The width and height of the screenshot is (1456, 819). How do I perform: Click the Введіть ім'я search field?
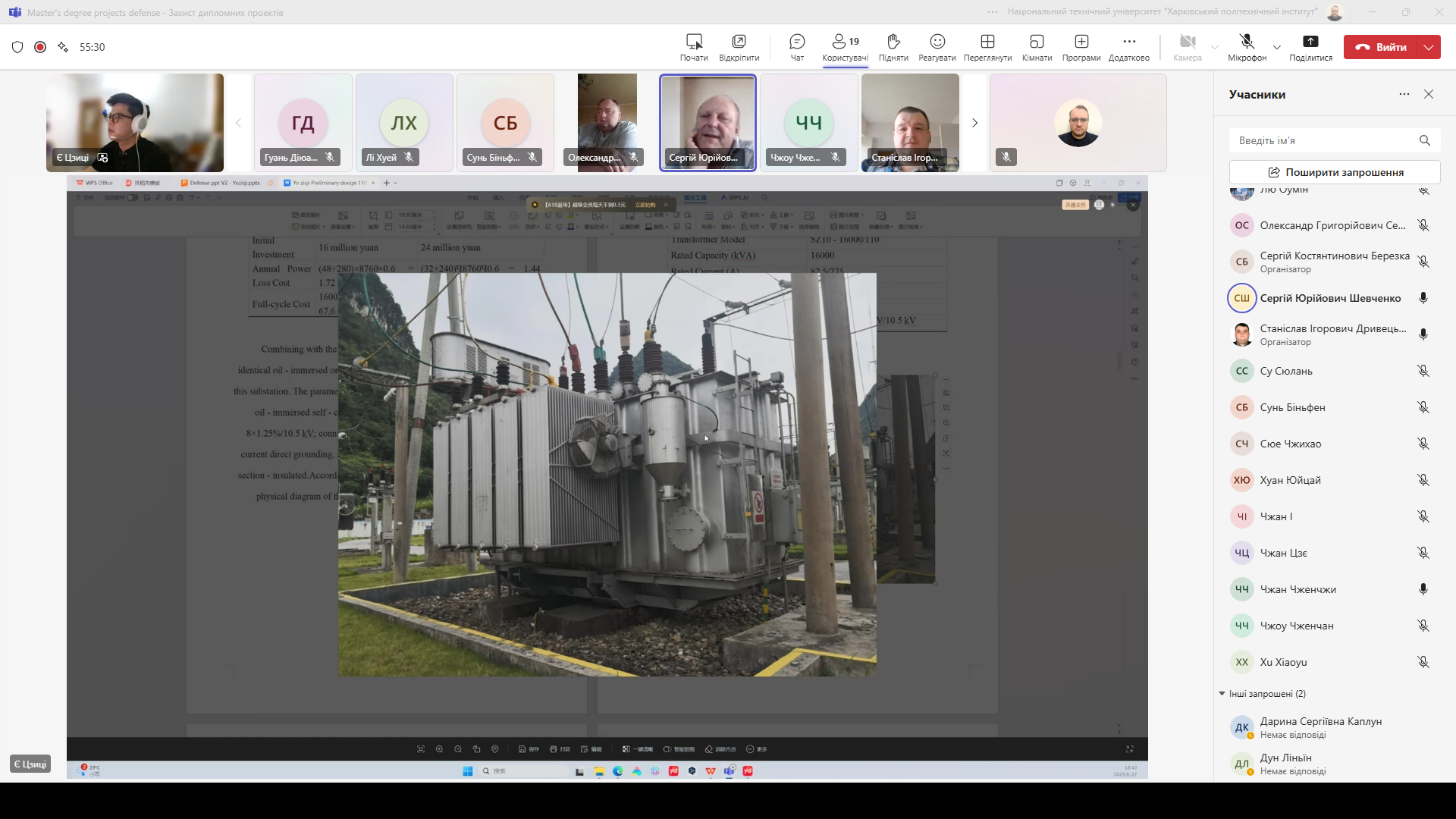pos(1323,140)
